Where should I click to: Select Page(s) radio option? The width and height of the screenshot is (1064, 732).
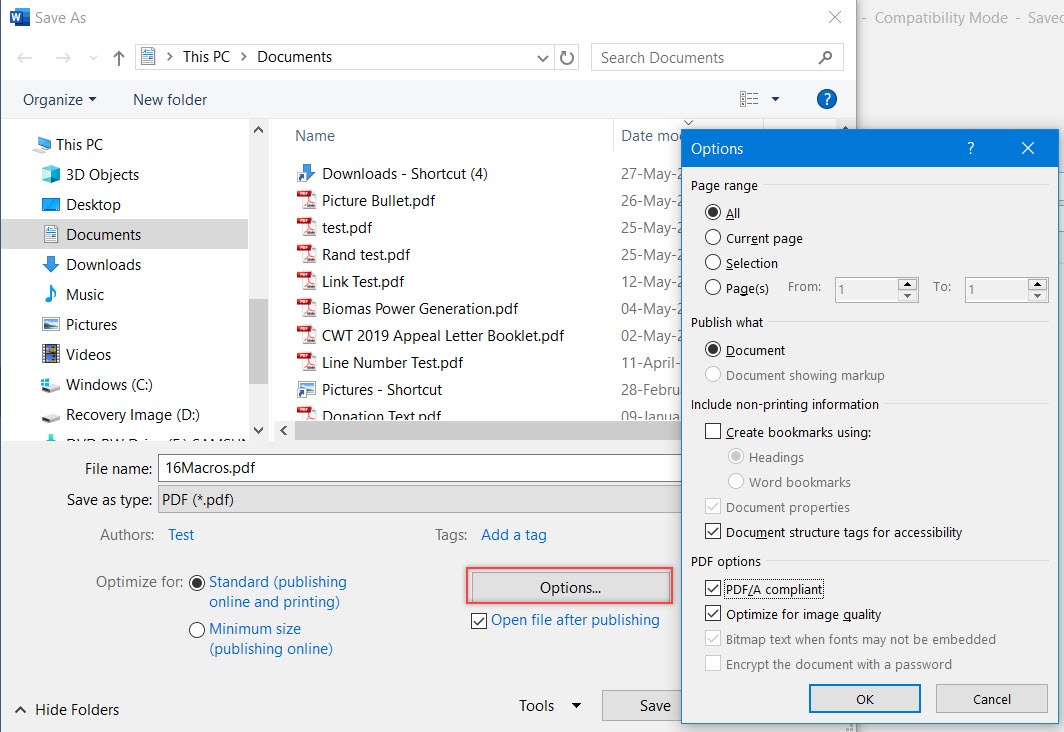712,288
